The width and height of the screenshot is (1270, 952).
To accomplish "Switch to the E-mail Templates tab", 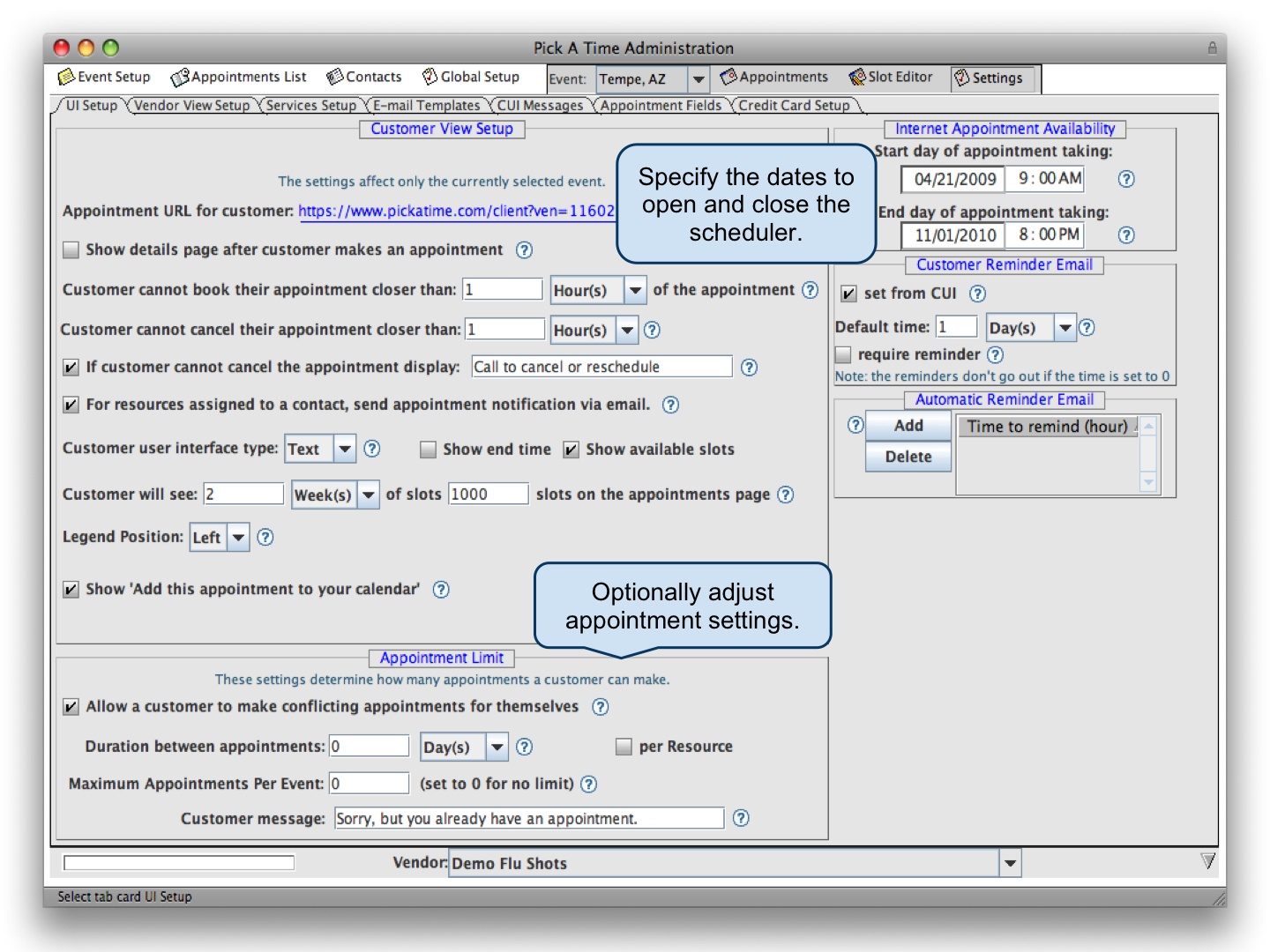I will [427, 106].
